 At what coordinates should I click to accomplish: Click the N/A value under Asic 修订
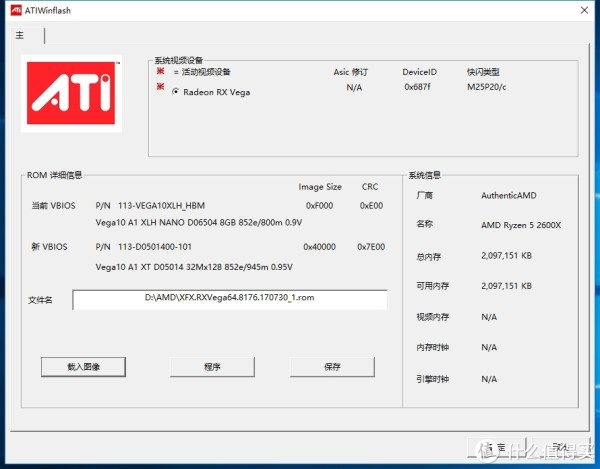[x=354, y=88]
